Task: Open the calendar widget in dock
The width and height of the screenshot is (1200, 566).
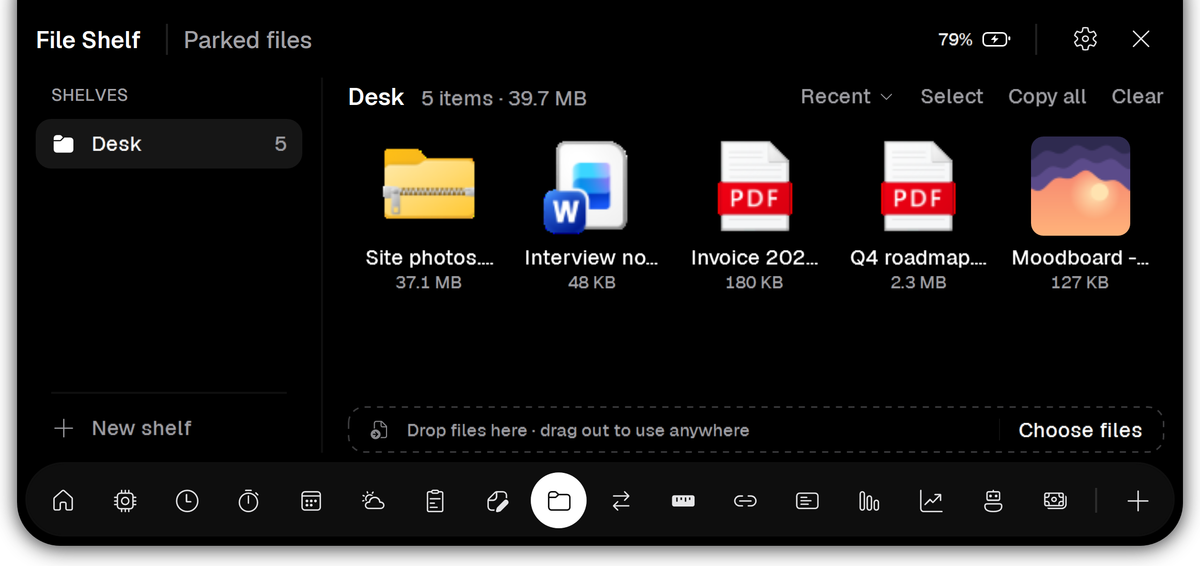Action: point(311,501)
